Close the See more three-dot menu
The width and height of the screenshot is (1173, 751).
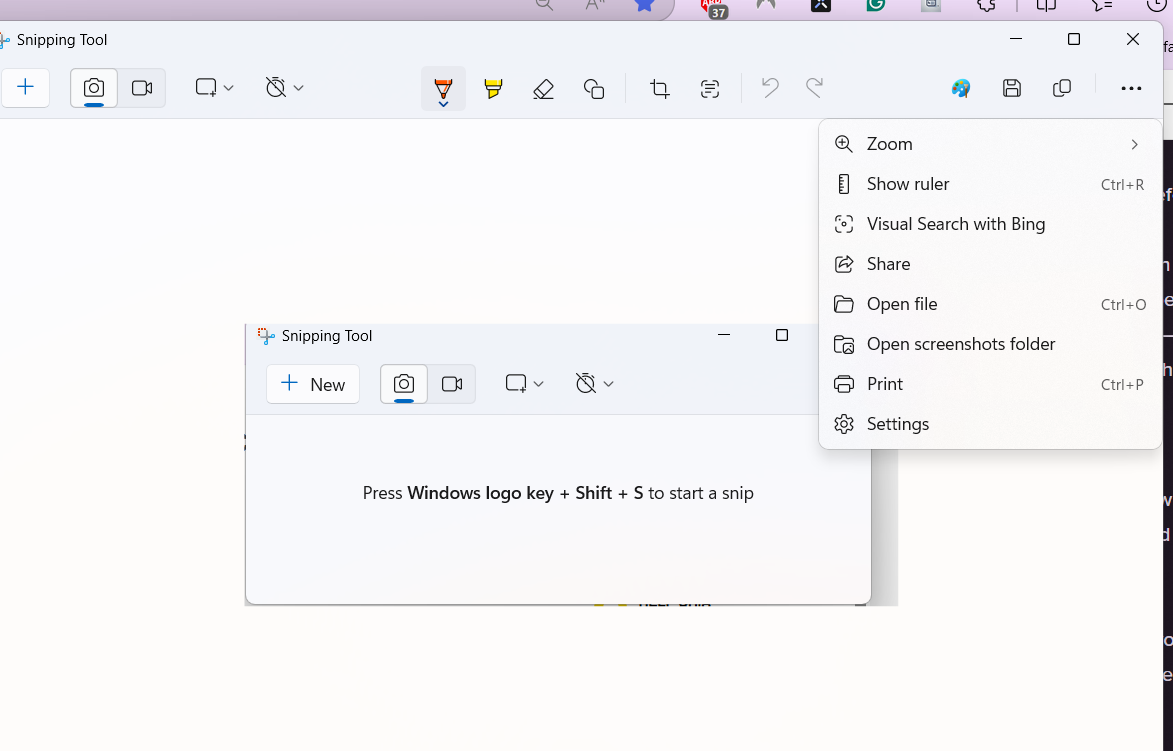coord(1131,88)
